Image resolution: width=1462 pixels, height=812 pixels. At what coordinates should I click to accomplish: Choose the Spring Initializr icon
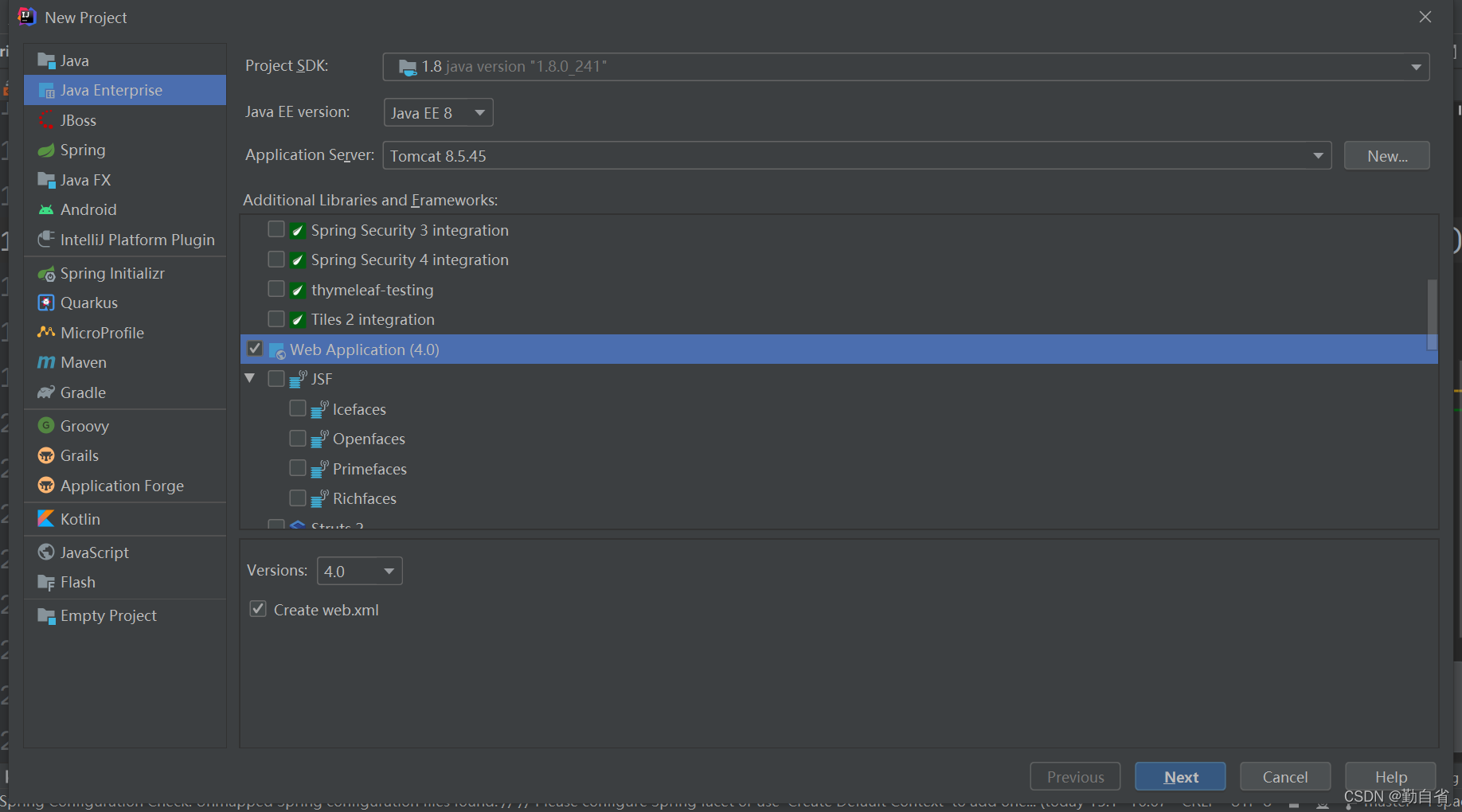tap(46, 274)
